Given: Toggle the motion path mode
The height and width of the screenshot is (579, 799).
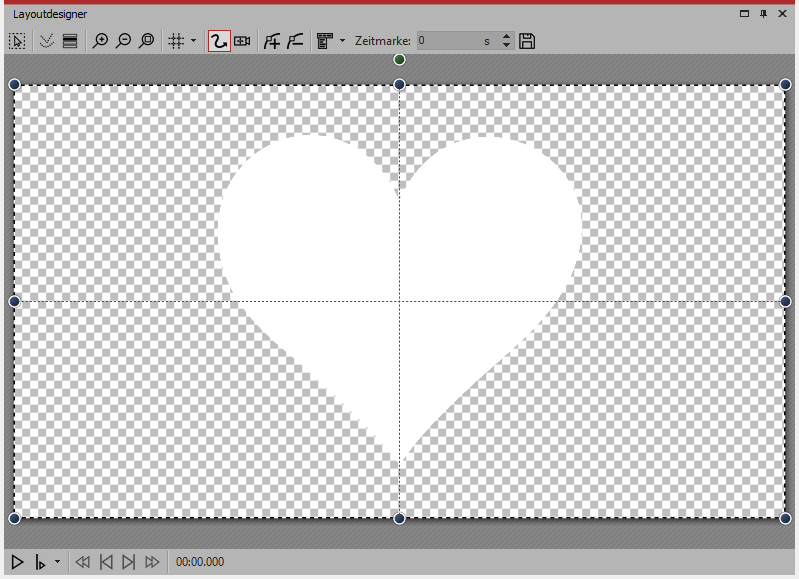Looking at the screenshot, I should (218, 41).
